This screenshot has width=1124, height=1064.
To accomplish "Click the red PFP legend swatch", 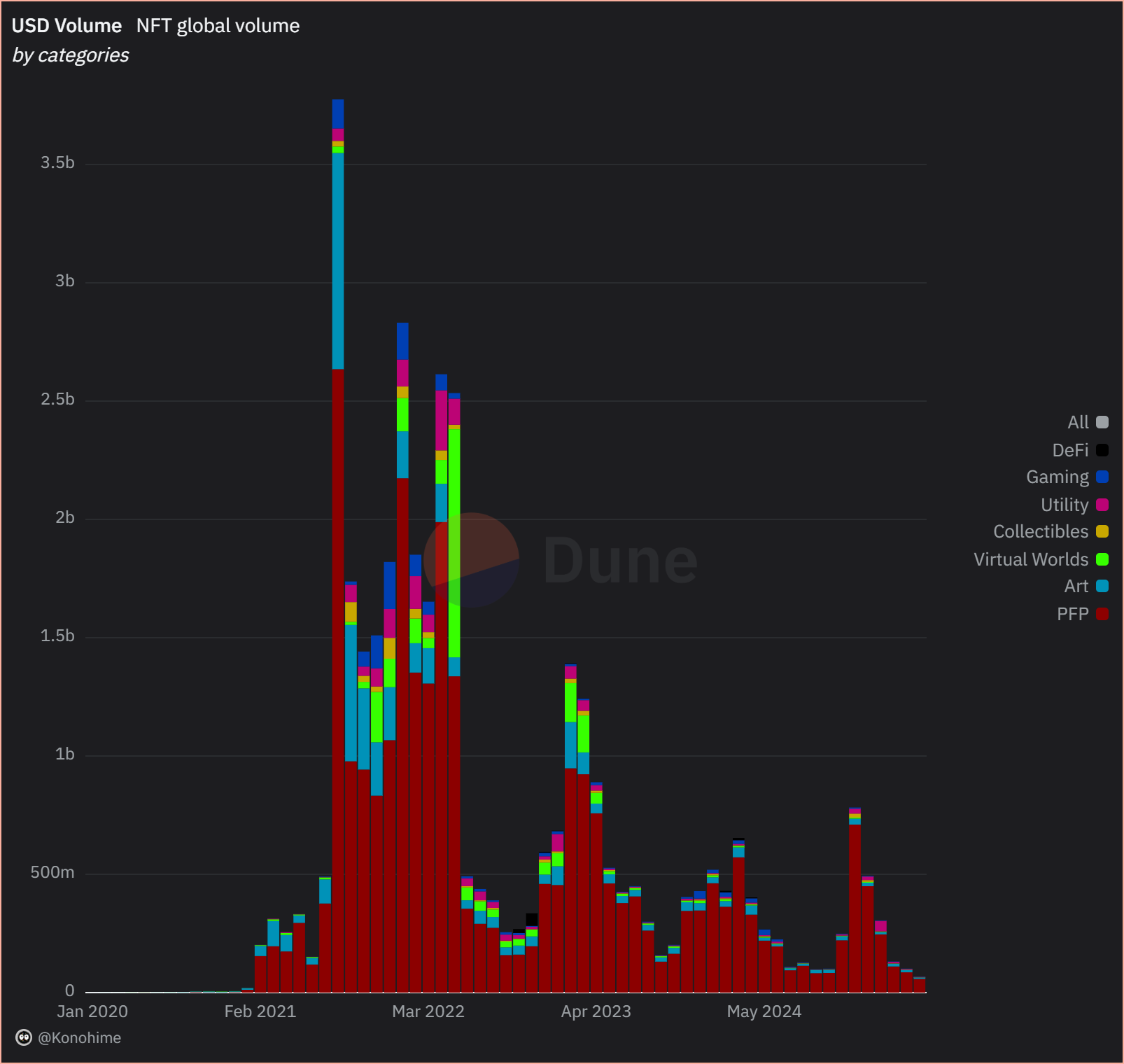I will [1101, 614].
